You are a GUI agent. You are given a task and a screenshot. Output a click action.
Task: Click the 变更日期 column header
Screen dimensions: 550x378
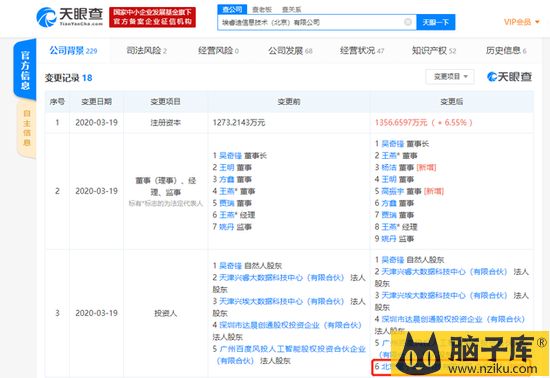pos(96,102)
